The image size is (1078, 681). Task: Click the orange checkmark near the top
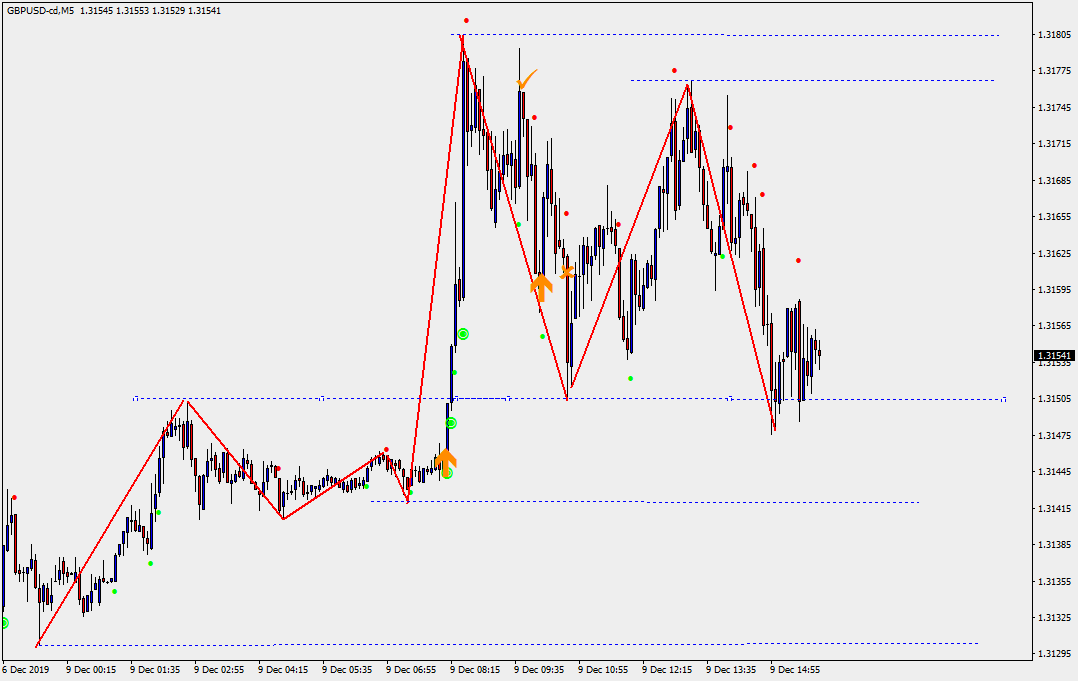pos(526,78)
